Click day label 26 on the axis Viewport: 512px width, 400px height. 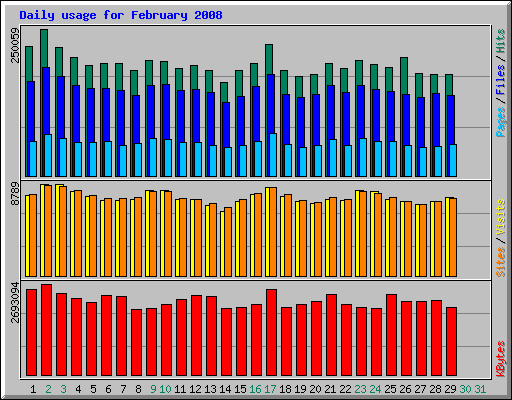point(405,389)
